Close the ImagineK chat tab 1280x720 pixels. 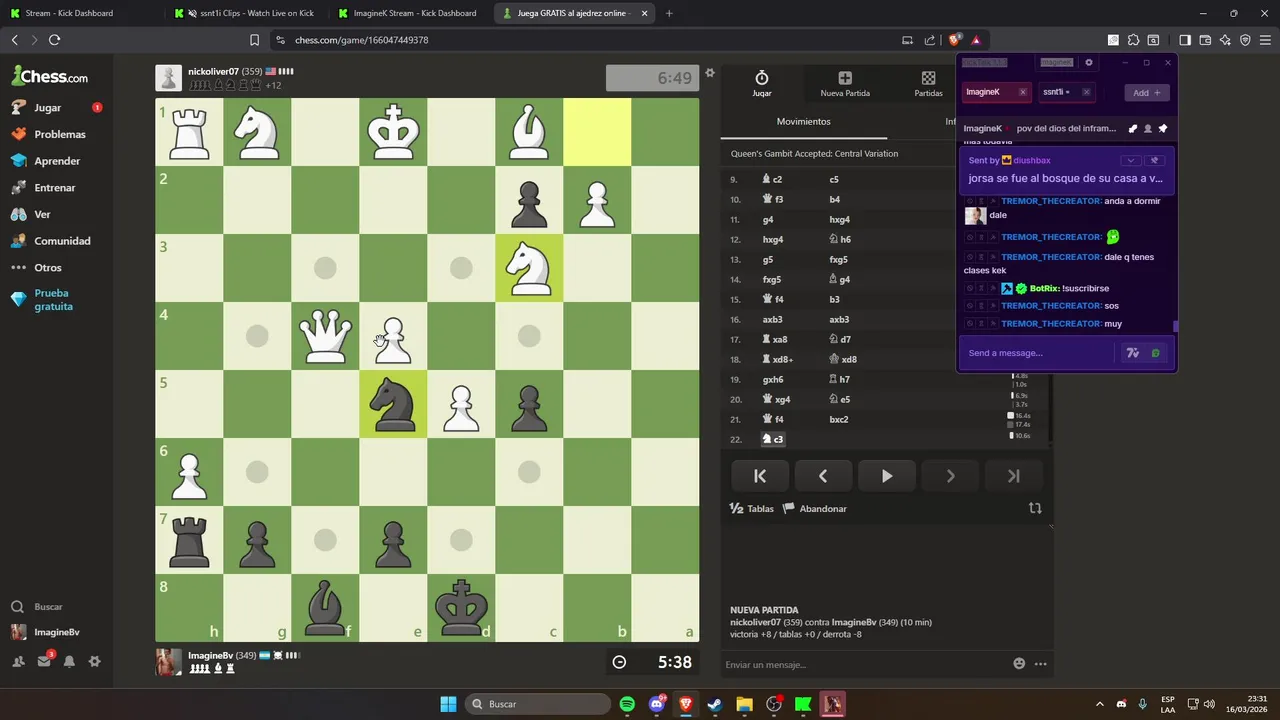pos(1022,92)
